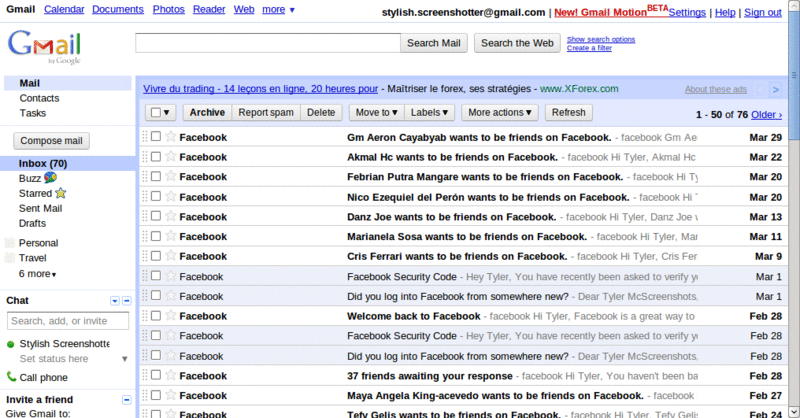Click the Report spam button

266,112
